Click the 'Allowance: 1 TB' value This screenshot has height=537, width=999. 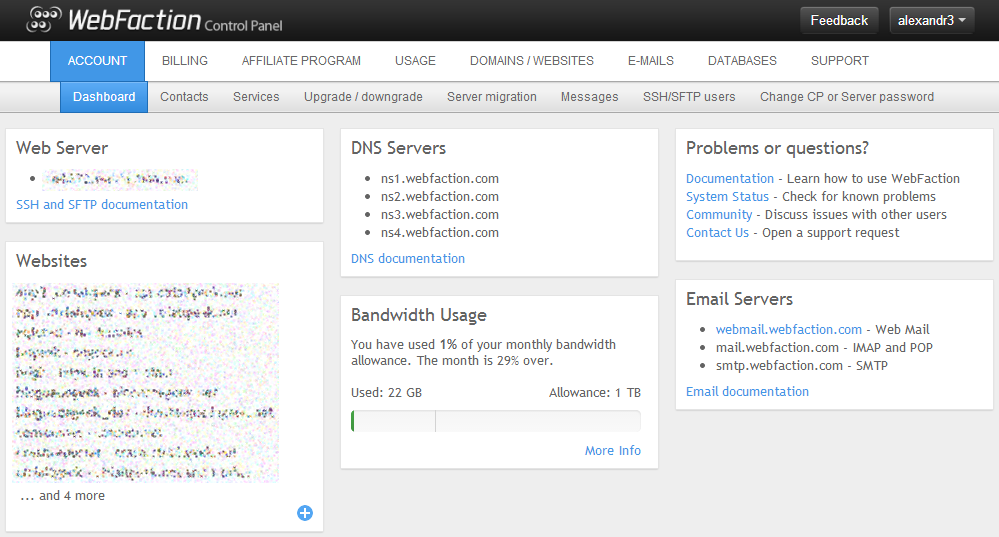click(x=595, y=392)
